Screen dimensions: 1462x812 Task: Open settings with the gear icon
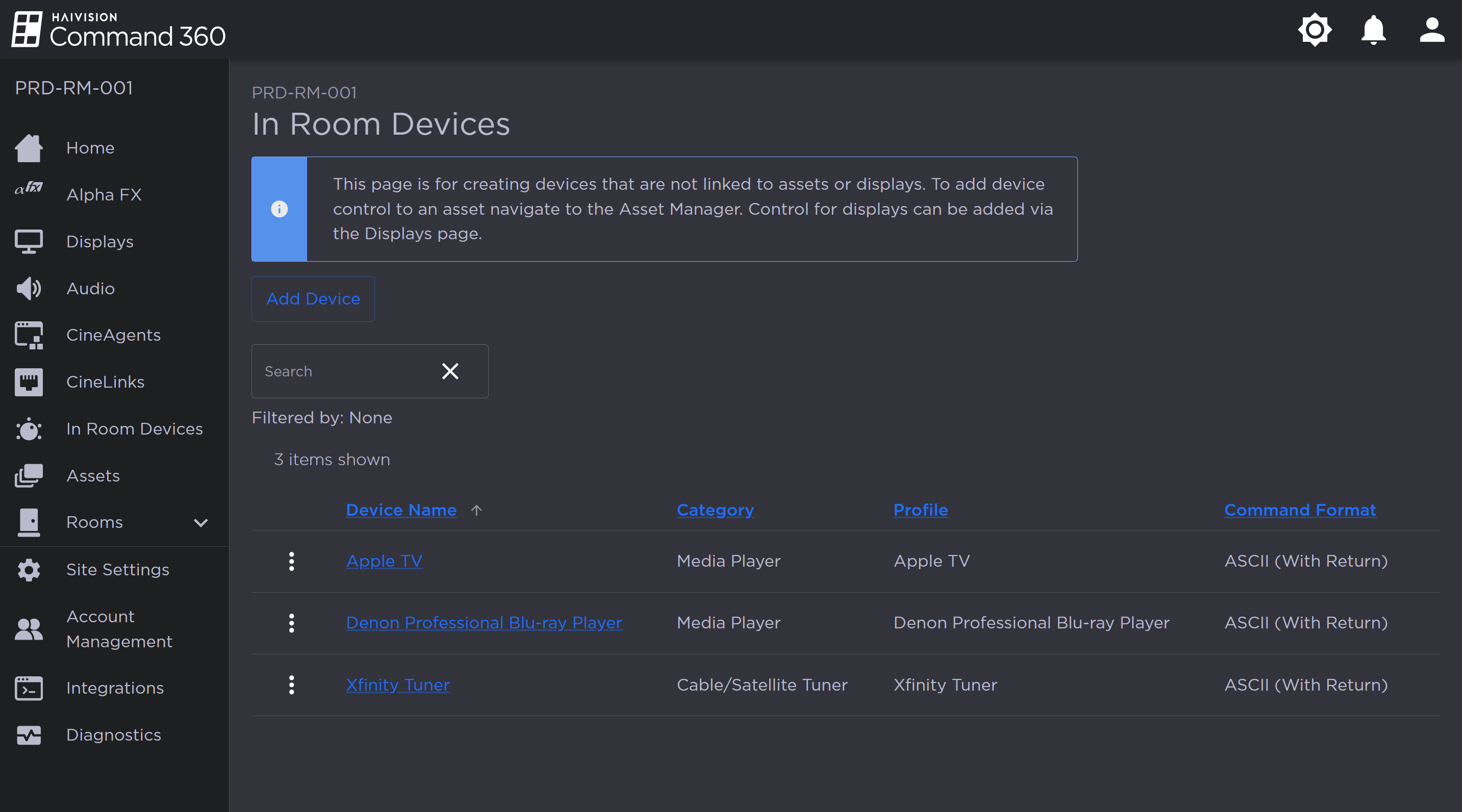click(x=1315, y=30)
